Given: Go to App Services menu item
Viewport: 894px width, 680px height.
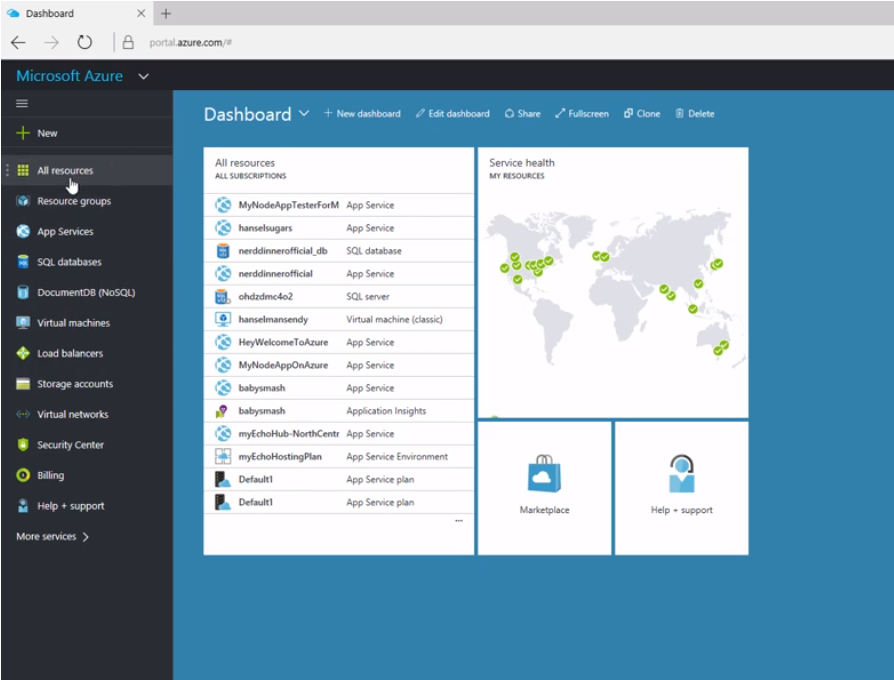Looking at the screenshot, I should (87, 231).
